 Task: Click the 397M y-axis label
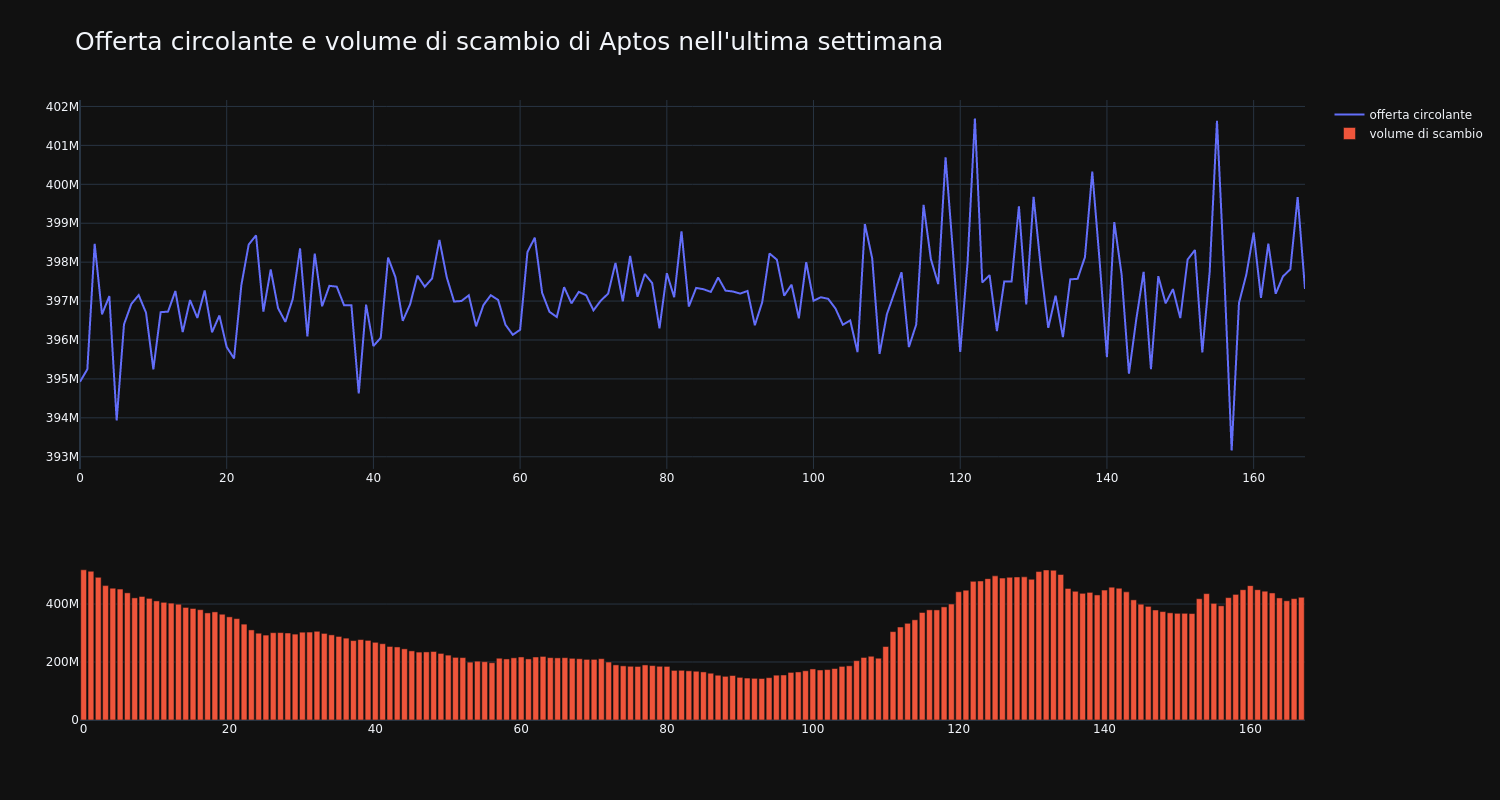tap(62, 301)
